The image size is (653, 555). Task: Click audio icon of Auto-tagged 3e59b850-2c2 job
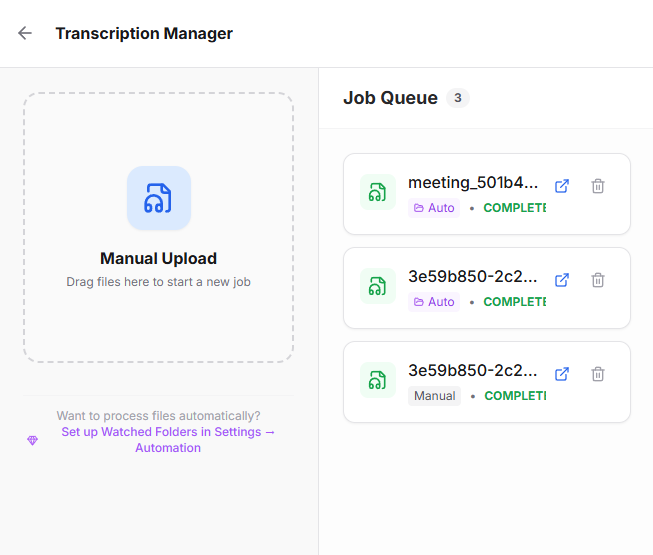378,286
